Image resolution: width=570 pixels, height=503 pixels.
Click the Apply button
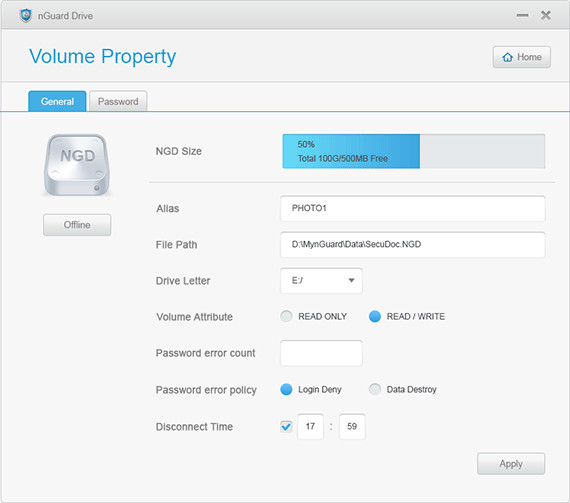pyautogui.click(x=511, y=464)
